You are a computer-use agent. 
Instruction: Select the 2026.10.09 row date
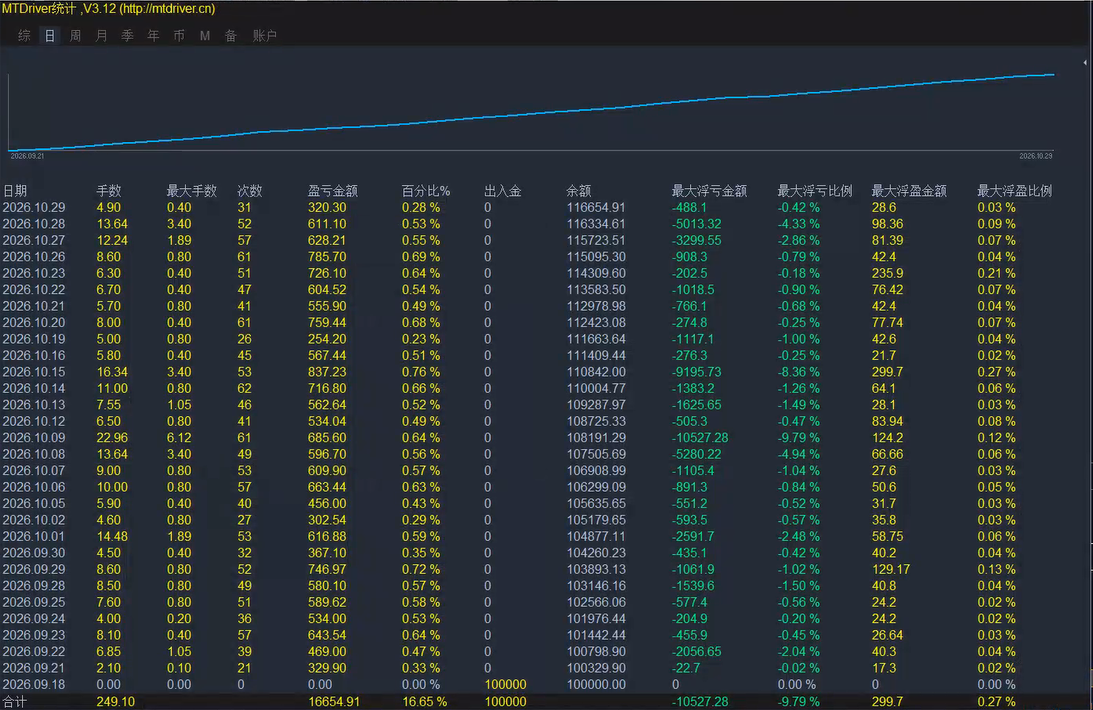coord(33,438)
